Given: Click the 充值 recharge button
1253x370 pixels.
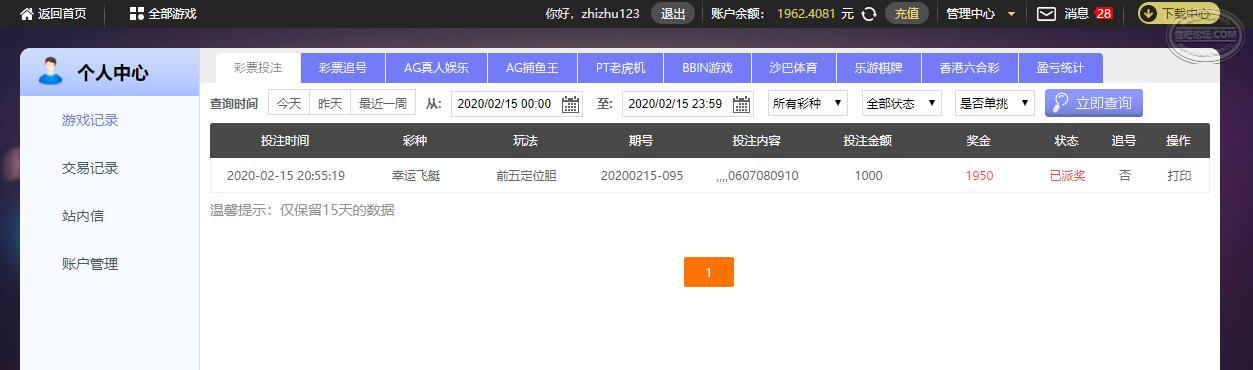Looking at the screenshot, I should [907, 14].
